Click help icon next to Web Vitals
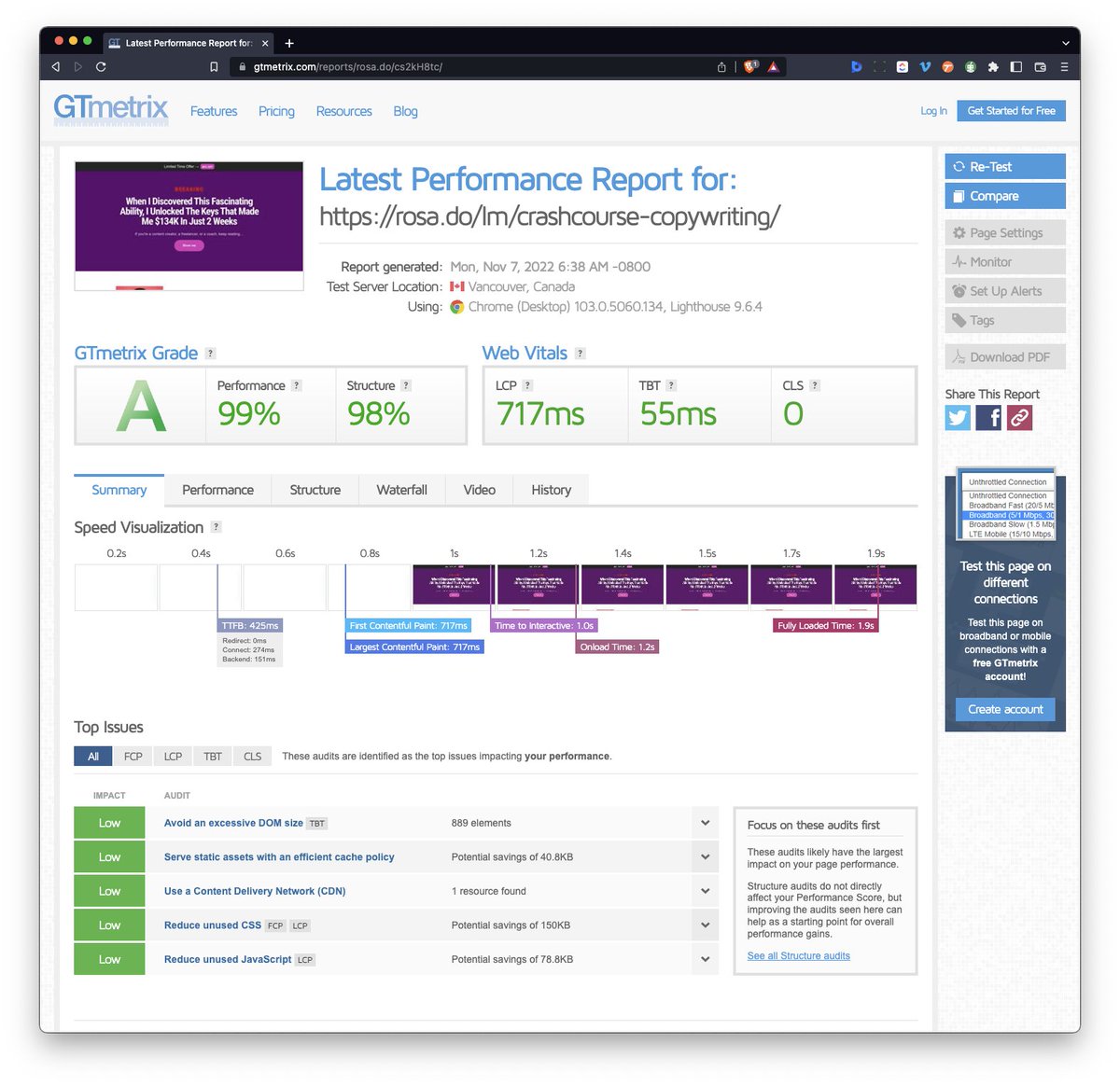The height and width of the screenshot is (1085, 1120). 581,354
